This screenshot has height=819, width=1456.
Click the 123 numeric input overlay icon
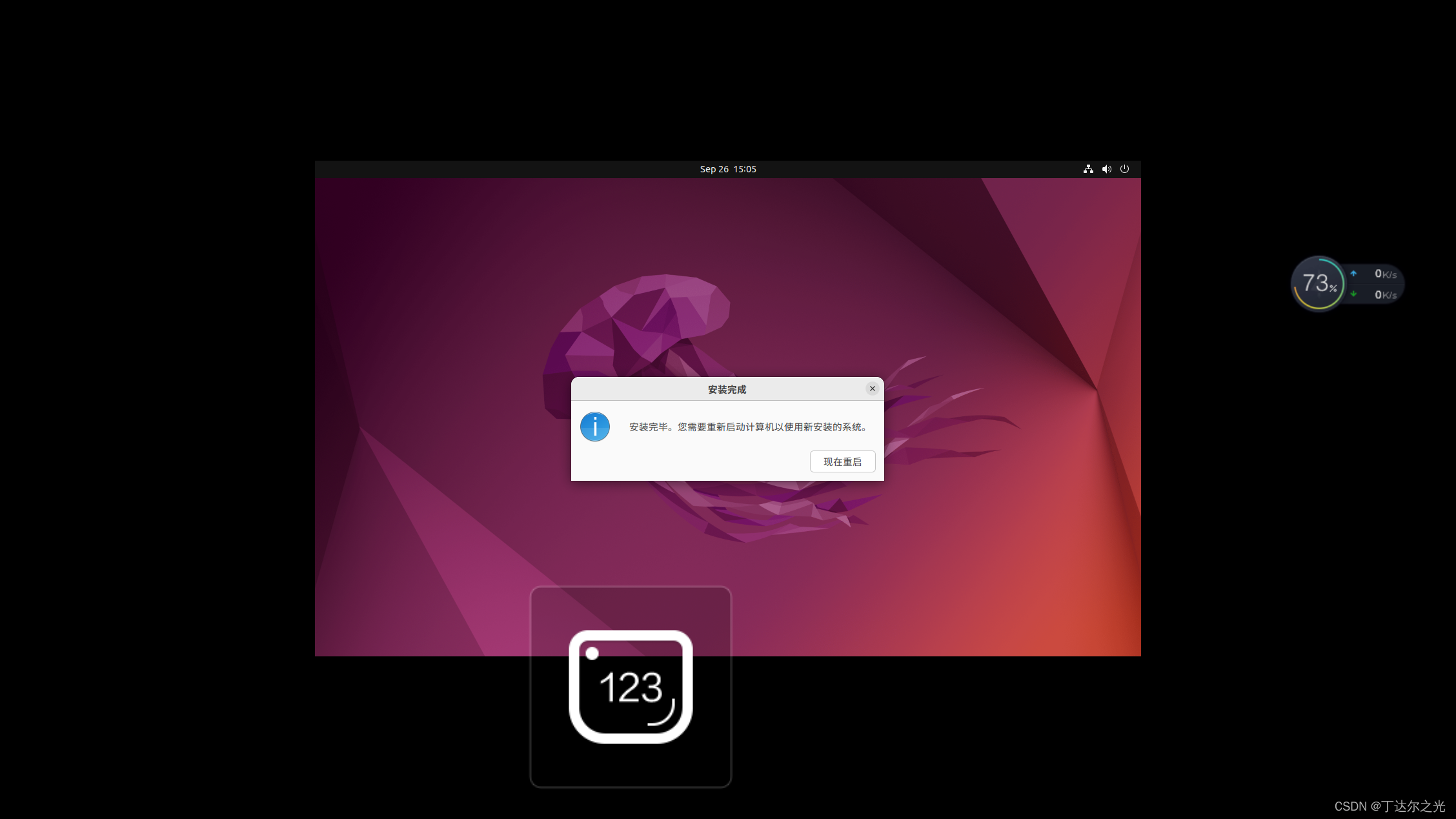(x=631, y=687)
